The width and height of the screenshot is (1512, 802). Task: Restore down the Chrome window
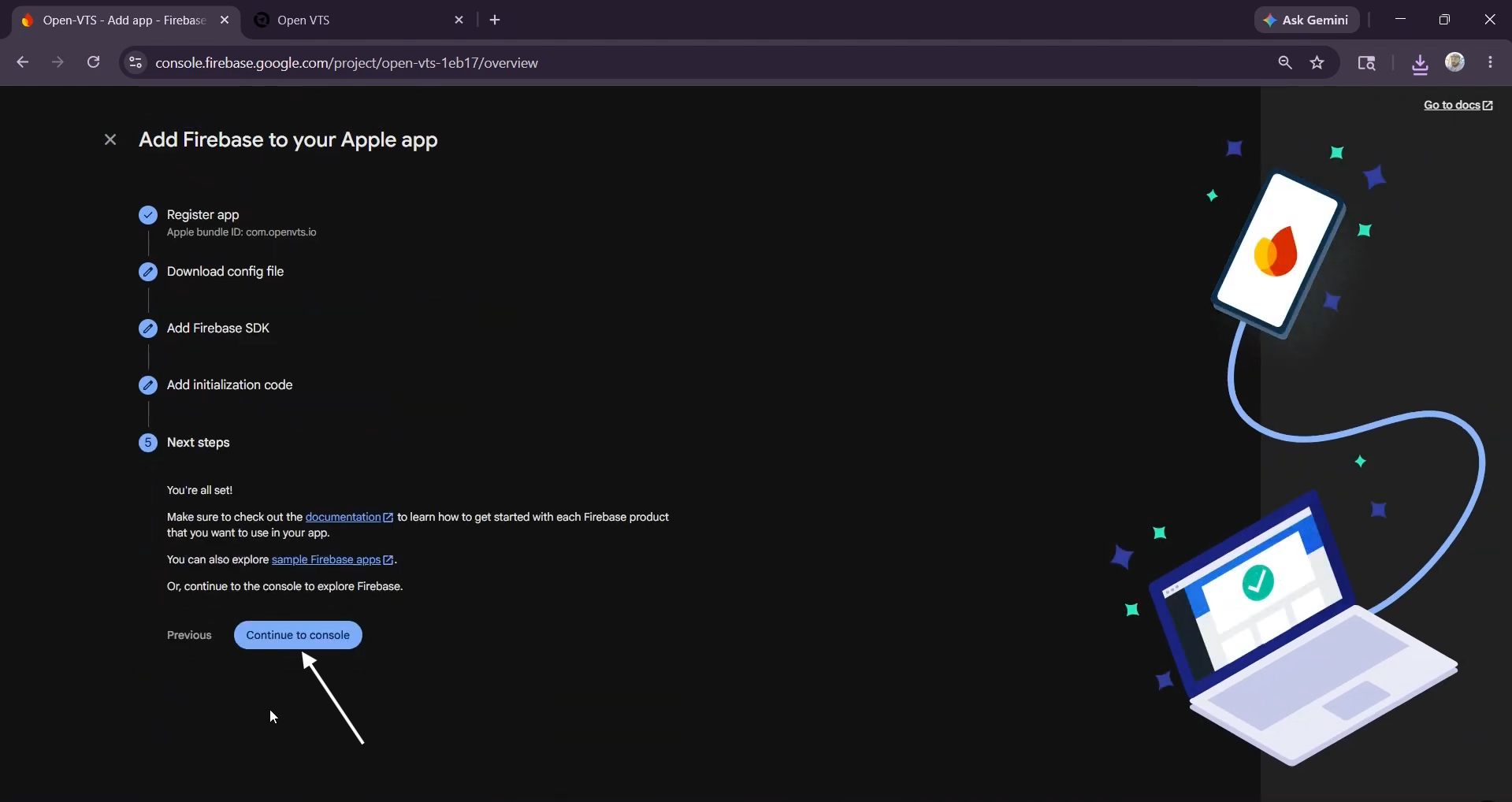(x=1444, y=20)
